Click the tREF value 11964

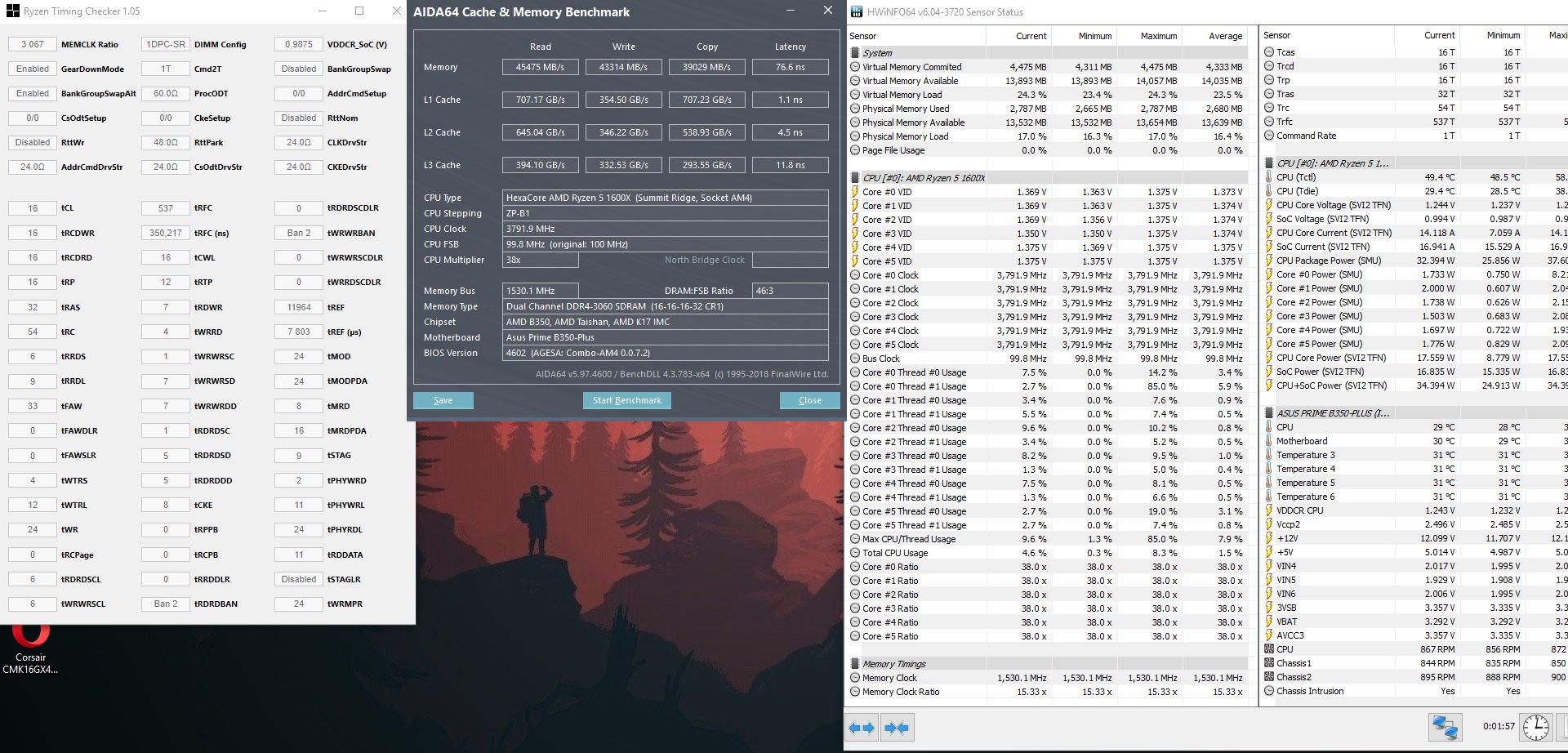[299, 307]
